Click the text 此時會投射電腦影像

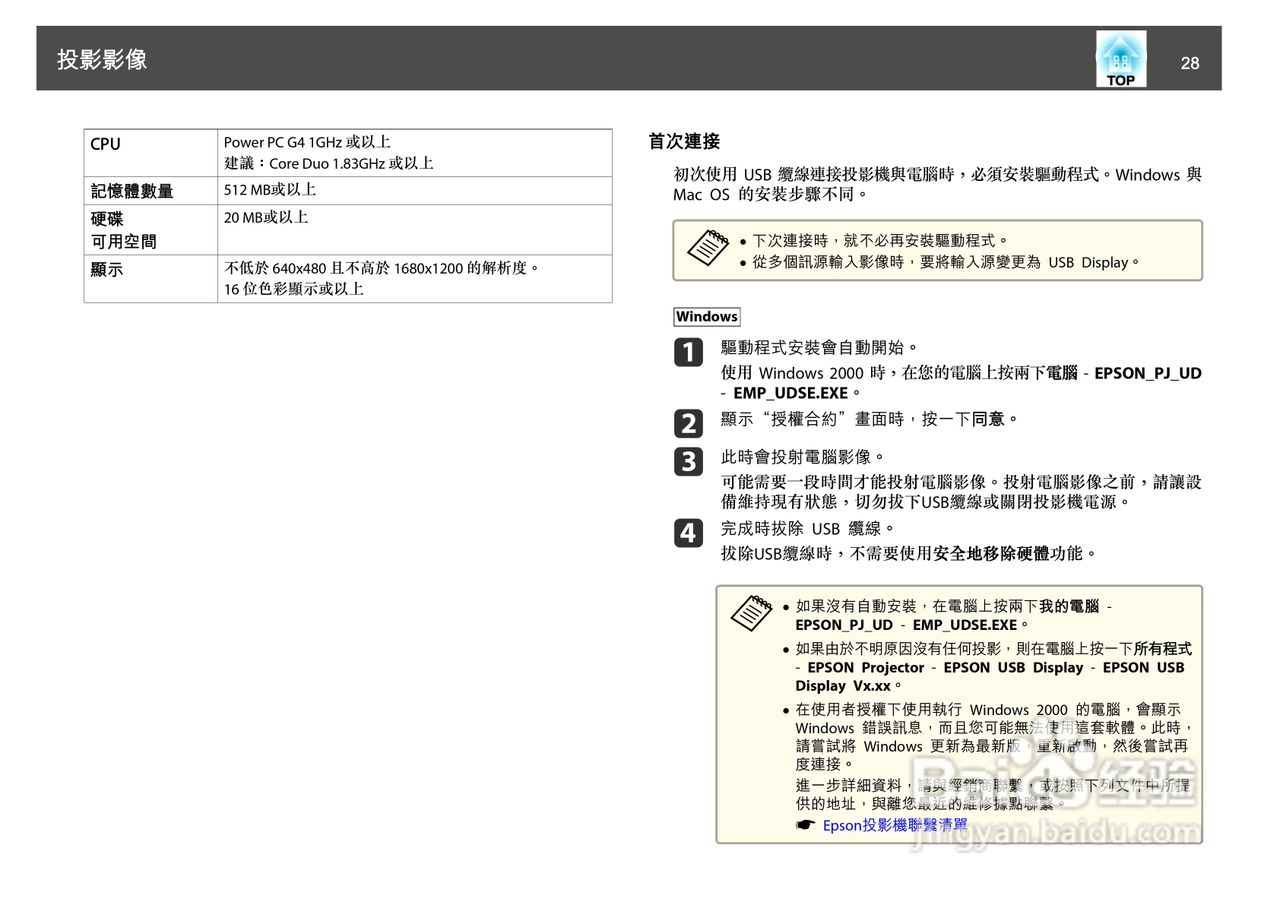point(804,457)
